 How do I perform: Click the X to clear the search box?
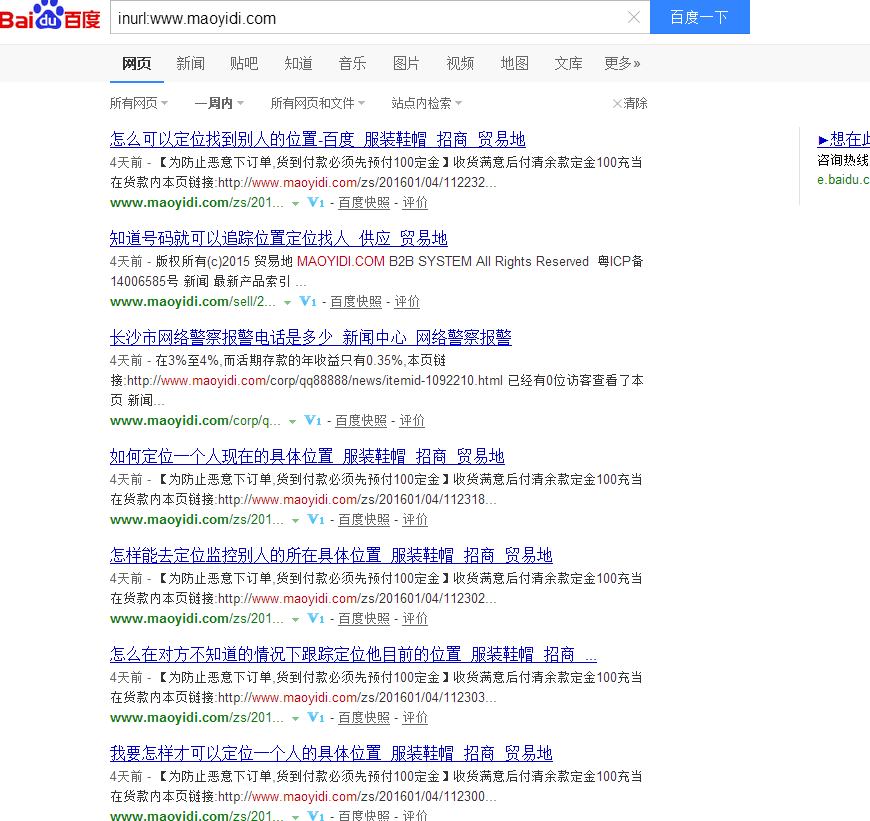[x=634, y=17]
